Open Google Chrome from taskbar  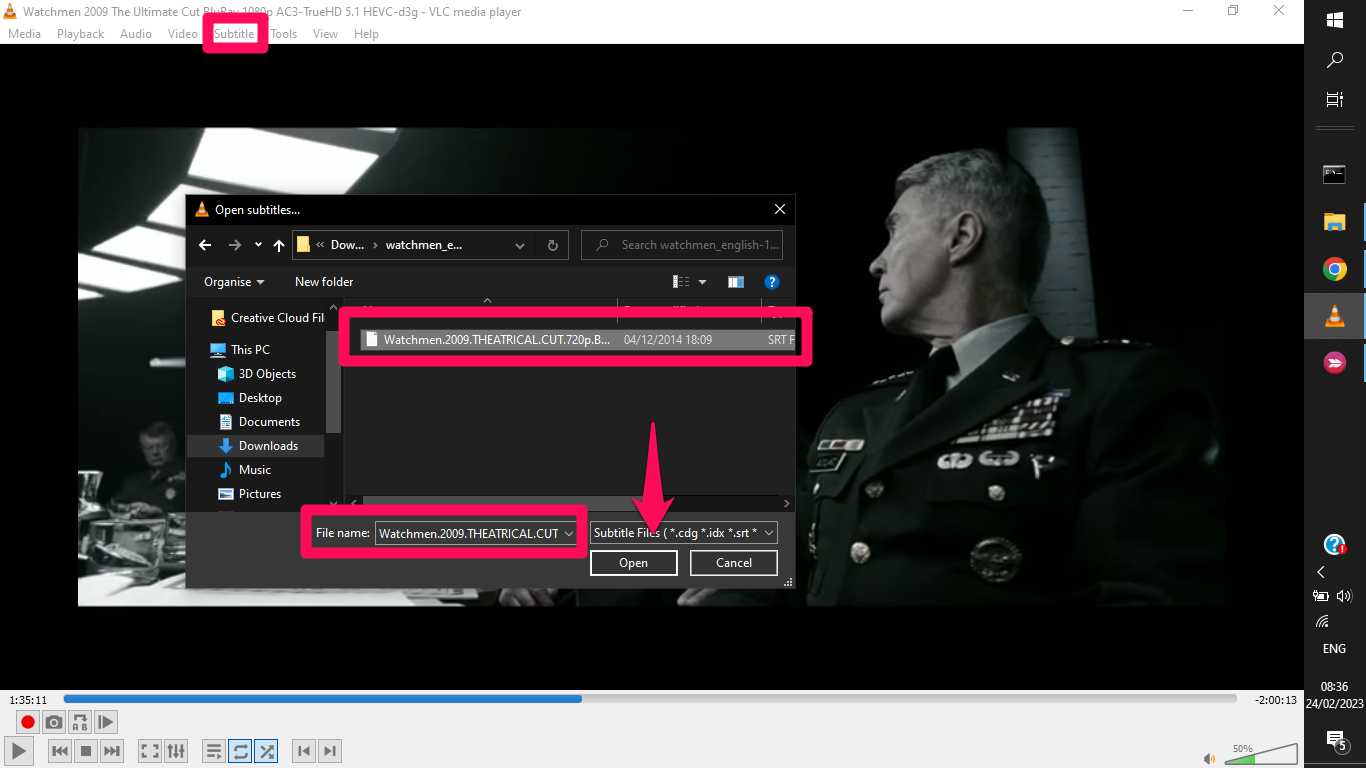point(1334,269)
